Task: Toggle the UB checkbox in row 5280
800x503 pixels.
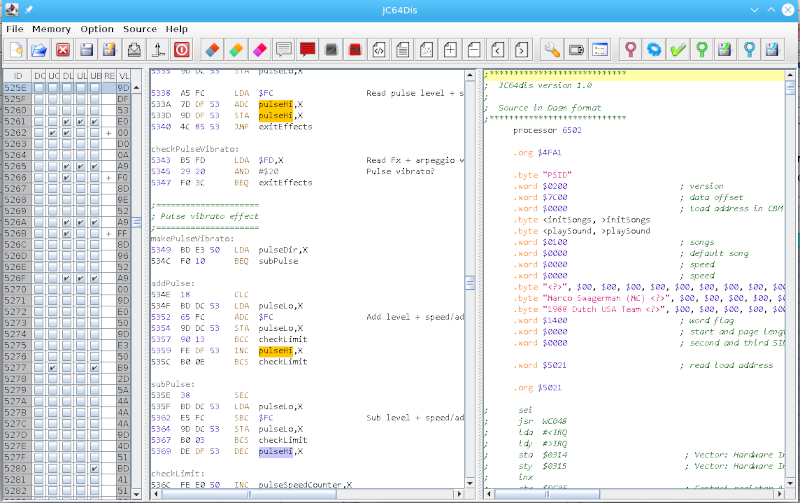Action: 94,468
